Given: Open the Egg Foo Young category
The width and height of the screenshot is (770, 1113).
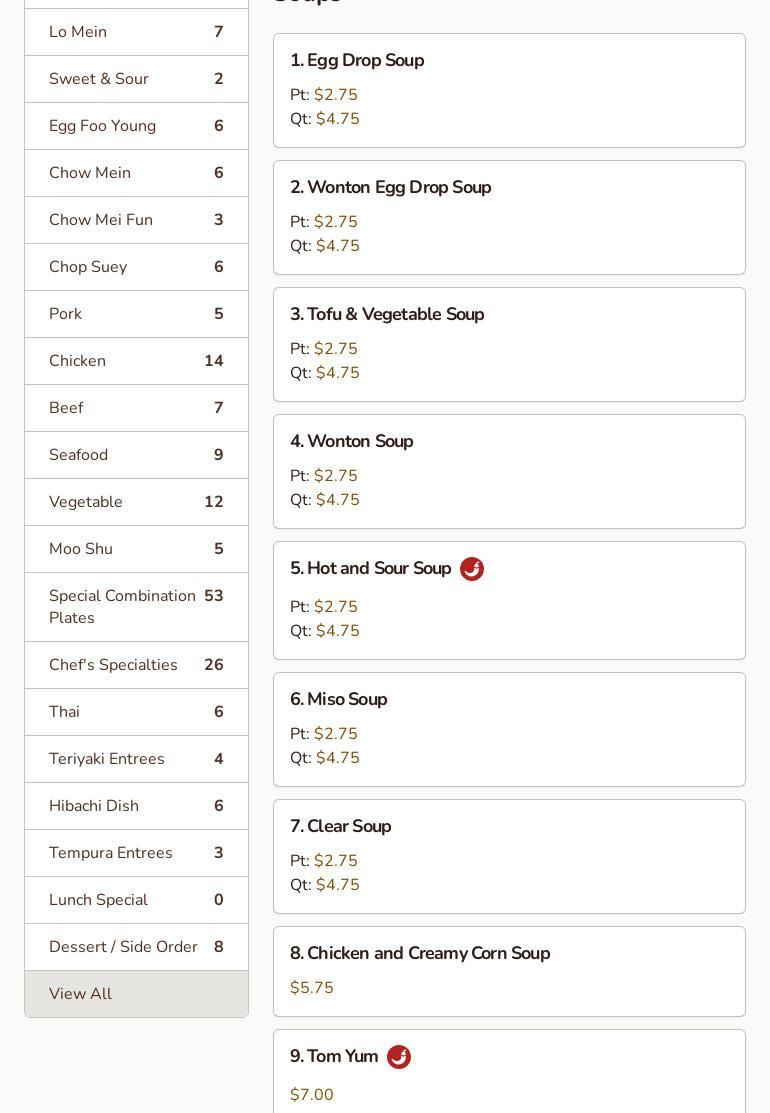Looking at the screenshot, I should point(136,126).
